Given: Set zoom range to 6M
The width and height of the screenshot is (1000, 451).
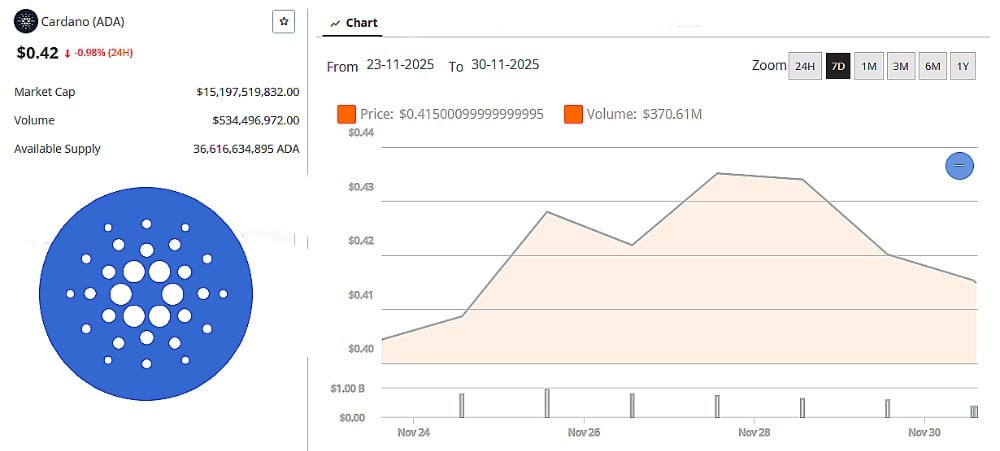Looking at the screenshot, I should point(932,66).
